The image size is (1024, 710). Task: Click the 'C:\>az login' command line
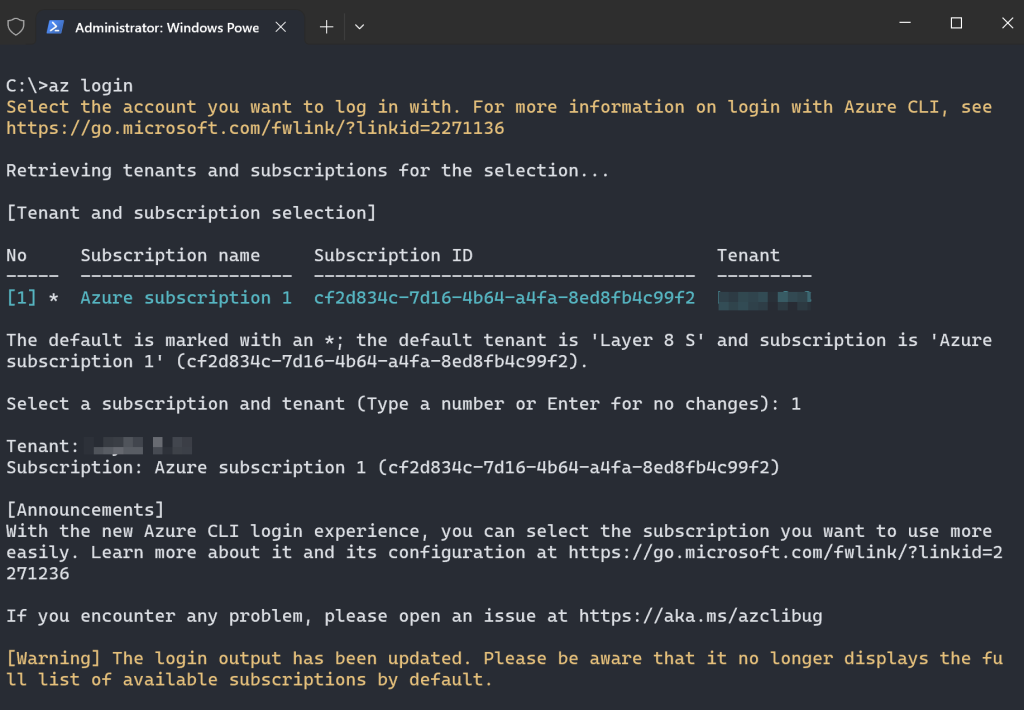(69, 86)
